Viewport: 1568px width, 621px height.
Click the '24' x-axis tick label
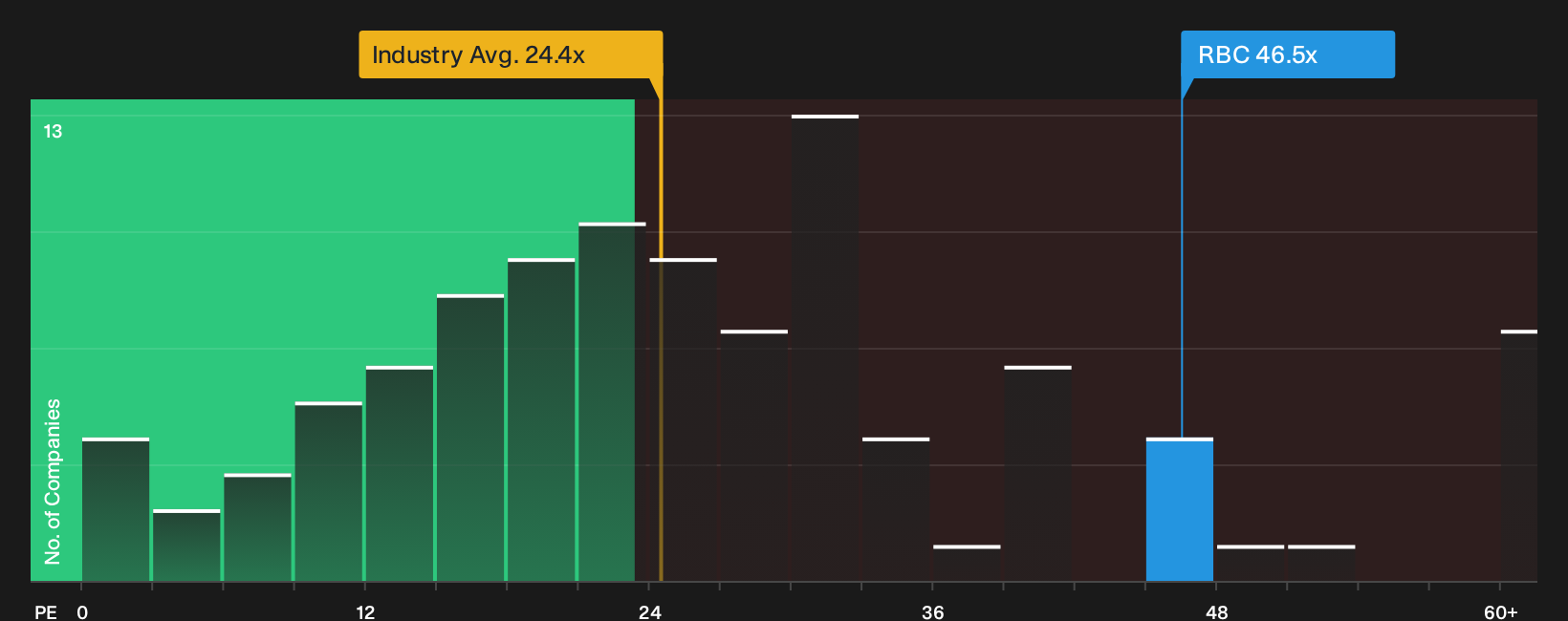point(650,612)
